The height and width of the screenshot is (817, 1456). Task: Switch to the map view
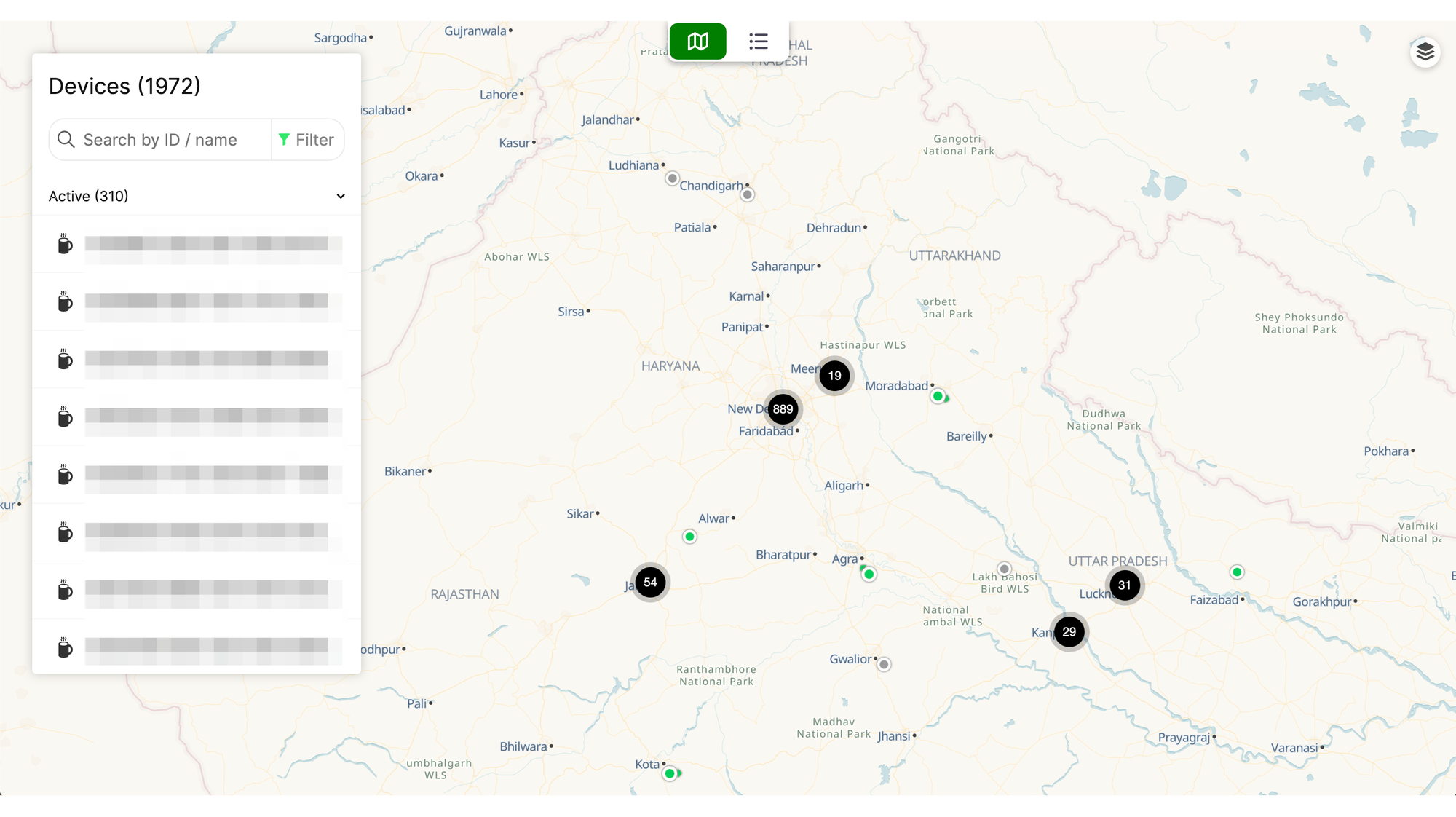coord(697,42)
